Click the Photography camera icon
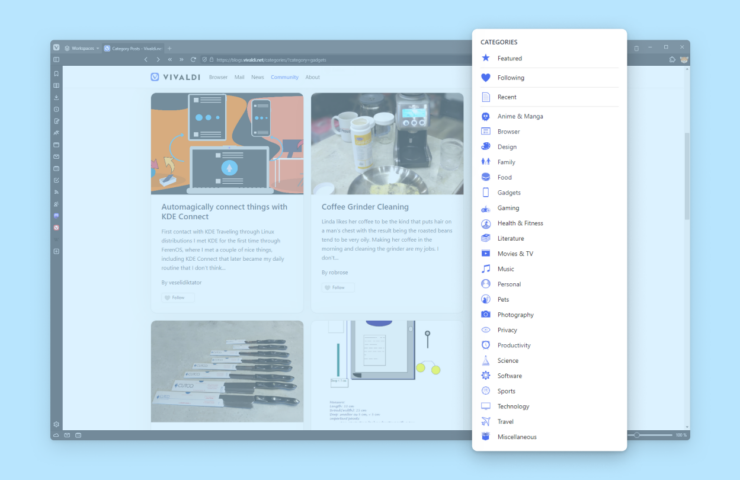Viewport: 740px width, 480px height. [486, 314]
